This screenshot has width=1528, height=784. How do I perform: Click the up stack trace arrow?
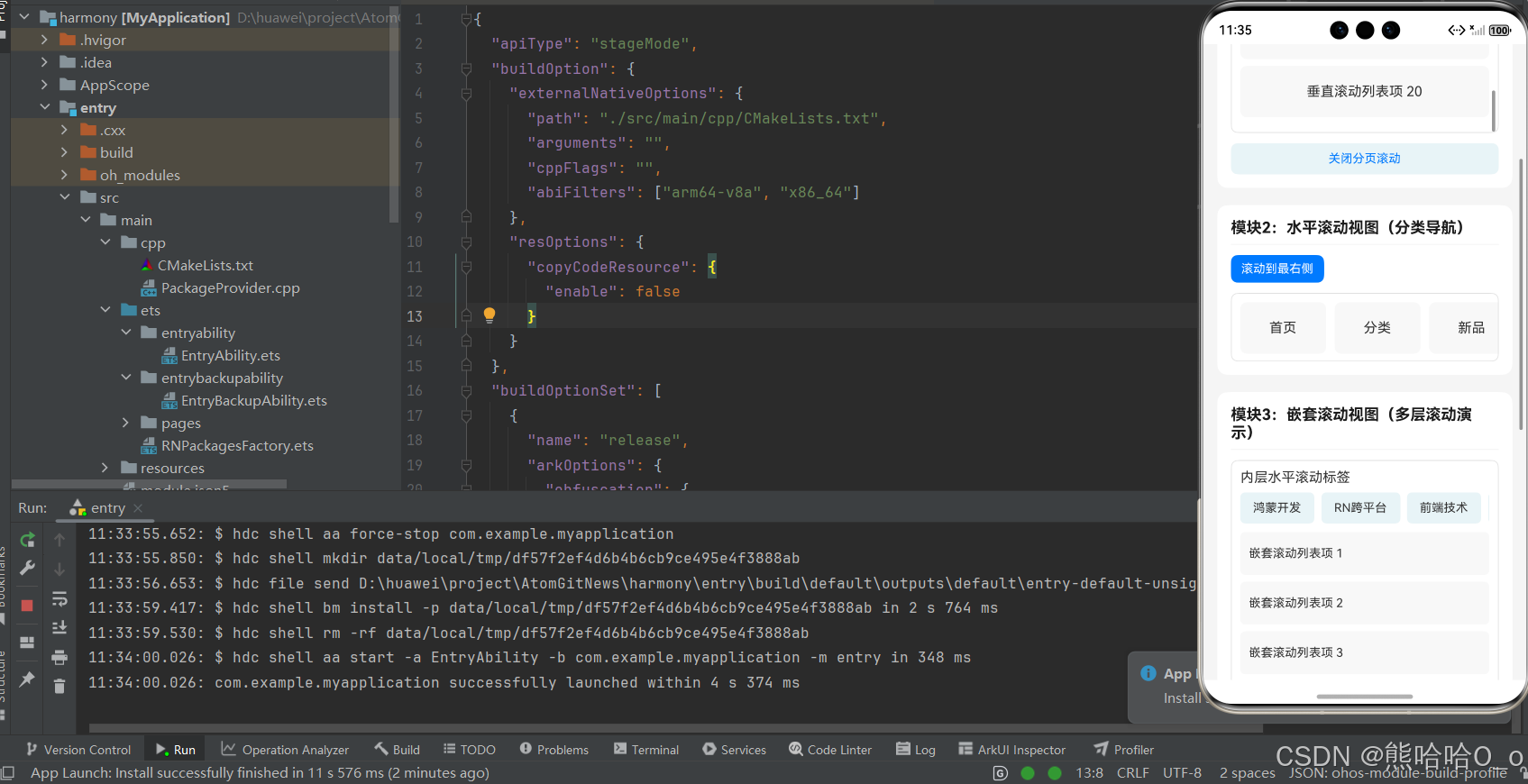(59, 540)
